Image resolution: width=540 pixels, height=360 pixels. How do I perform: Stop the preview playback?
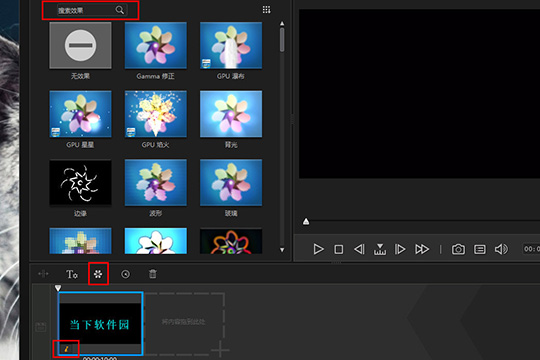point(339,249)
